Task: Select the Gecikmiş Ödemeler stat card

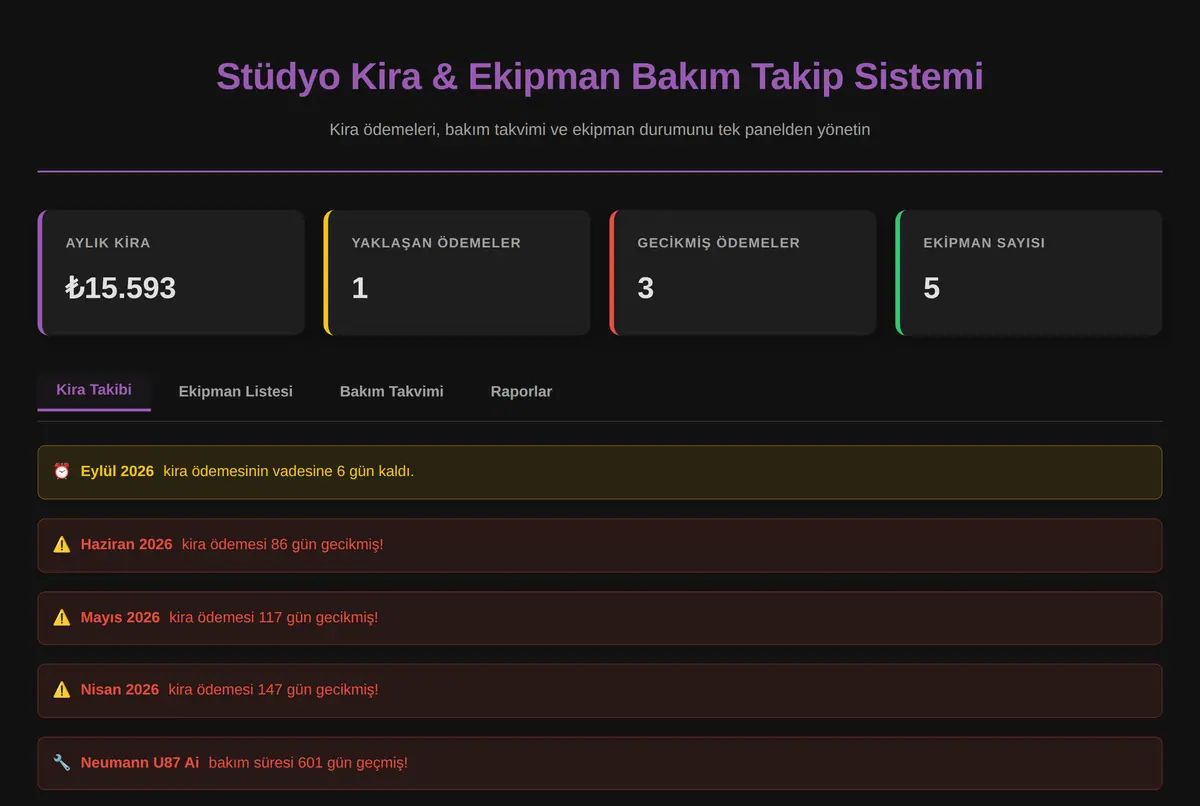Action: pos(743,272)
